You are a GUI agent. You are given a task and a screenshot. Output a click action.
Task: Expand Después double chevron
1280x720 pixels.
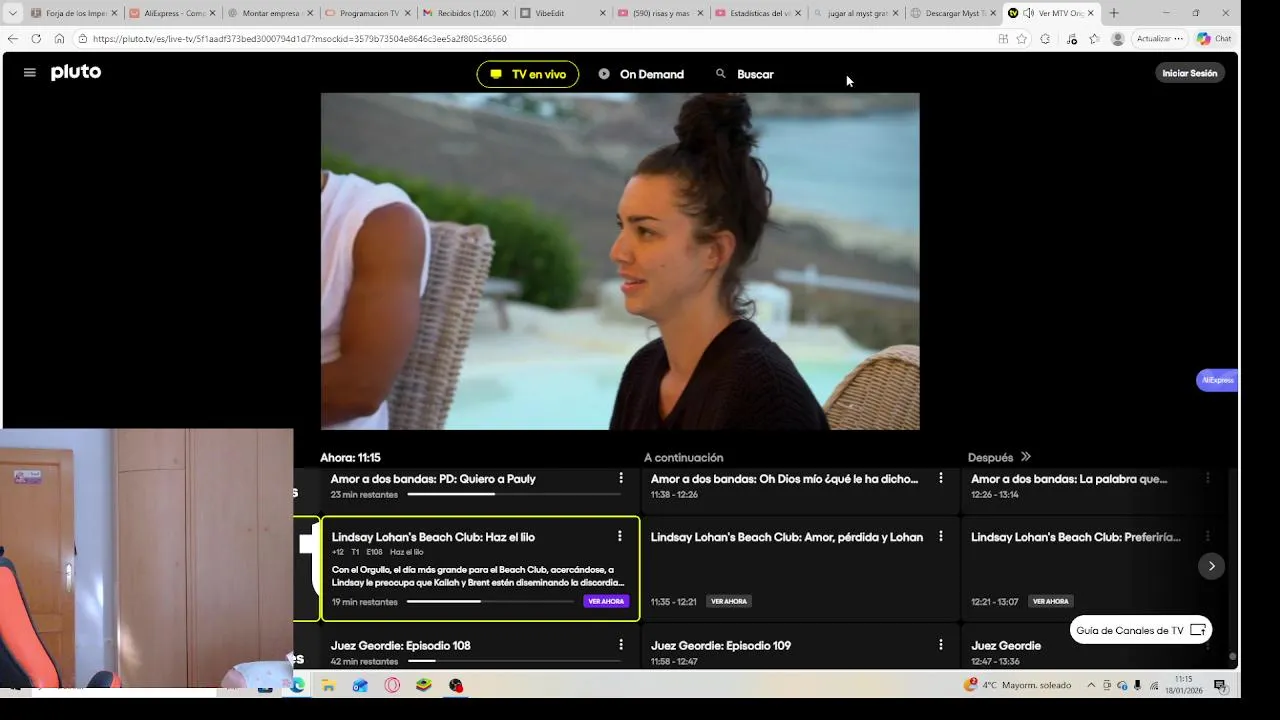1025,457
